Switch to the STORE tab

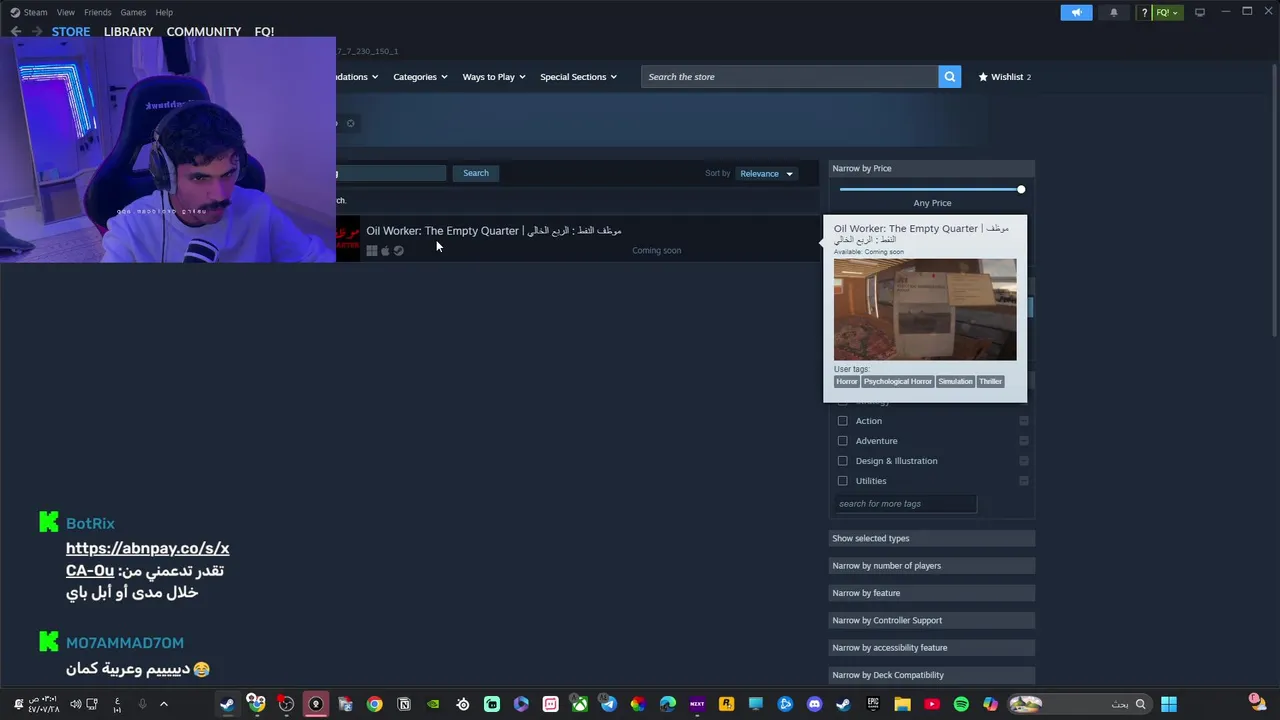click(x=71, y=32)
